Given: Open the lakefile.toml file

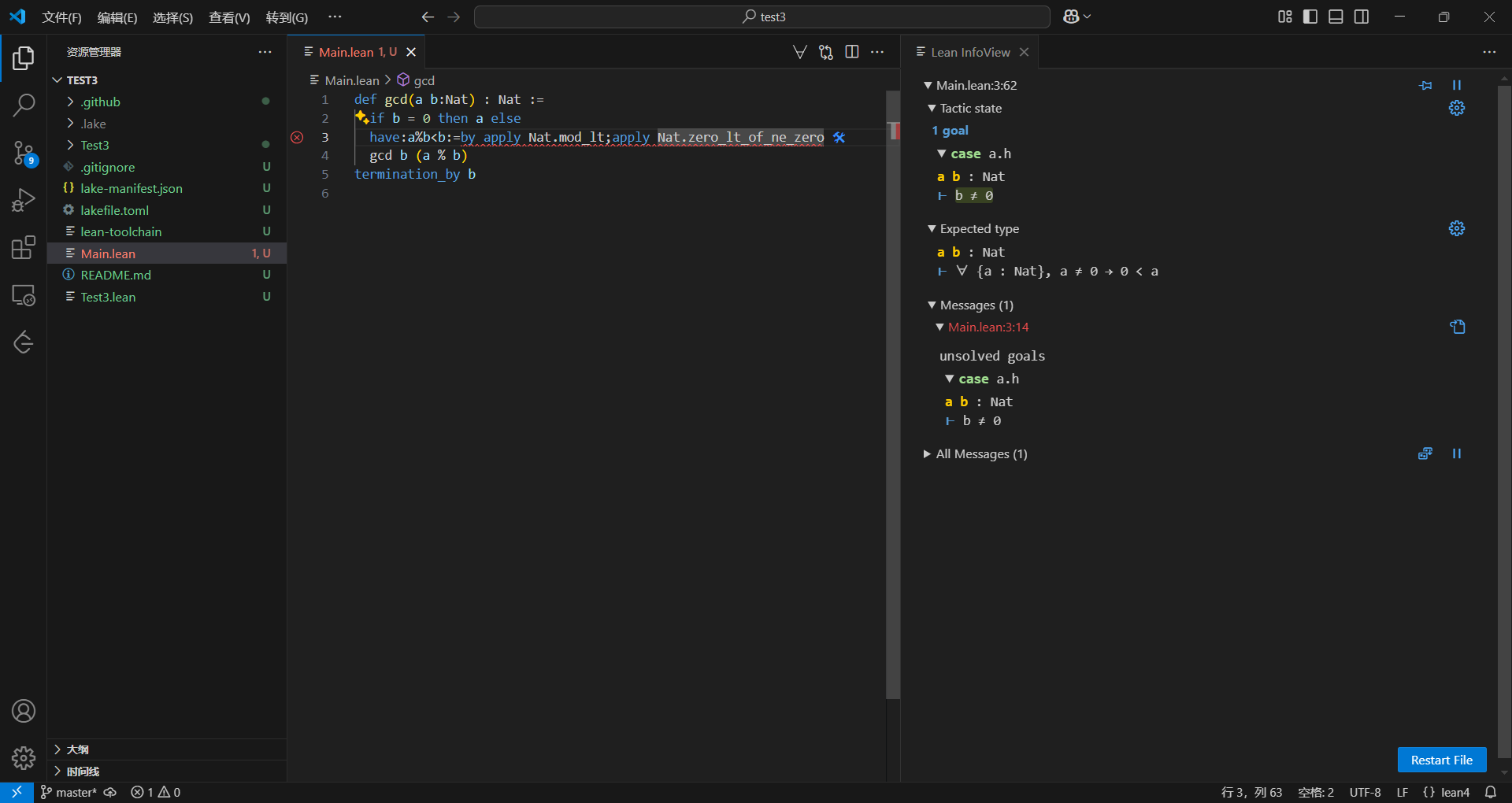Looking at the screenshot, I should coord(114,210).
